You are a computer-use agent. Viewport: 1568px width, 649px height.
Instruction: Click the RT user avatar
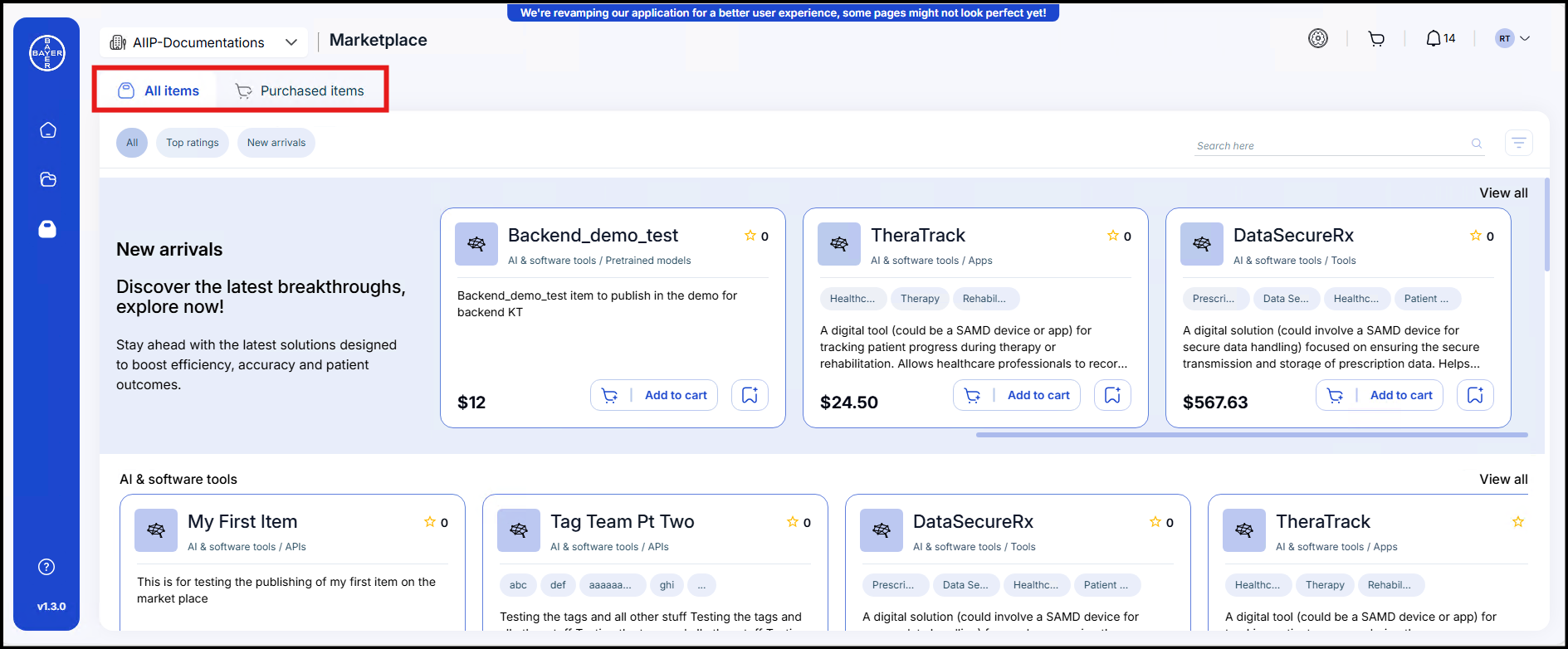(1504, 38)
